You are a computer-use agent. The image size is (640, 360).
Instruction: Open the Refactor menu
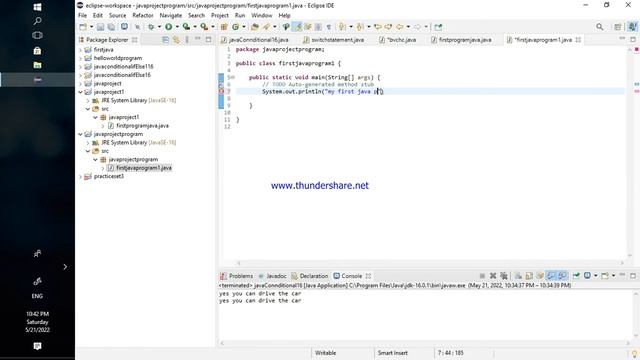tap(143, 16)
